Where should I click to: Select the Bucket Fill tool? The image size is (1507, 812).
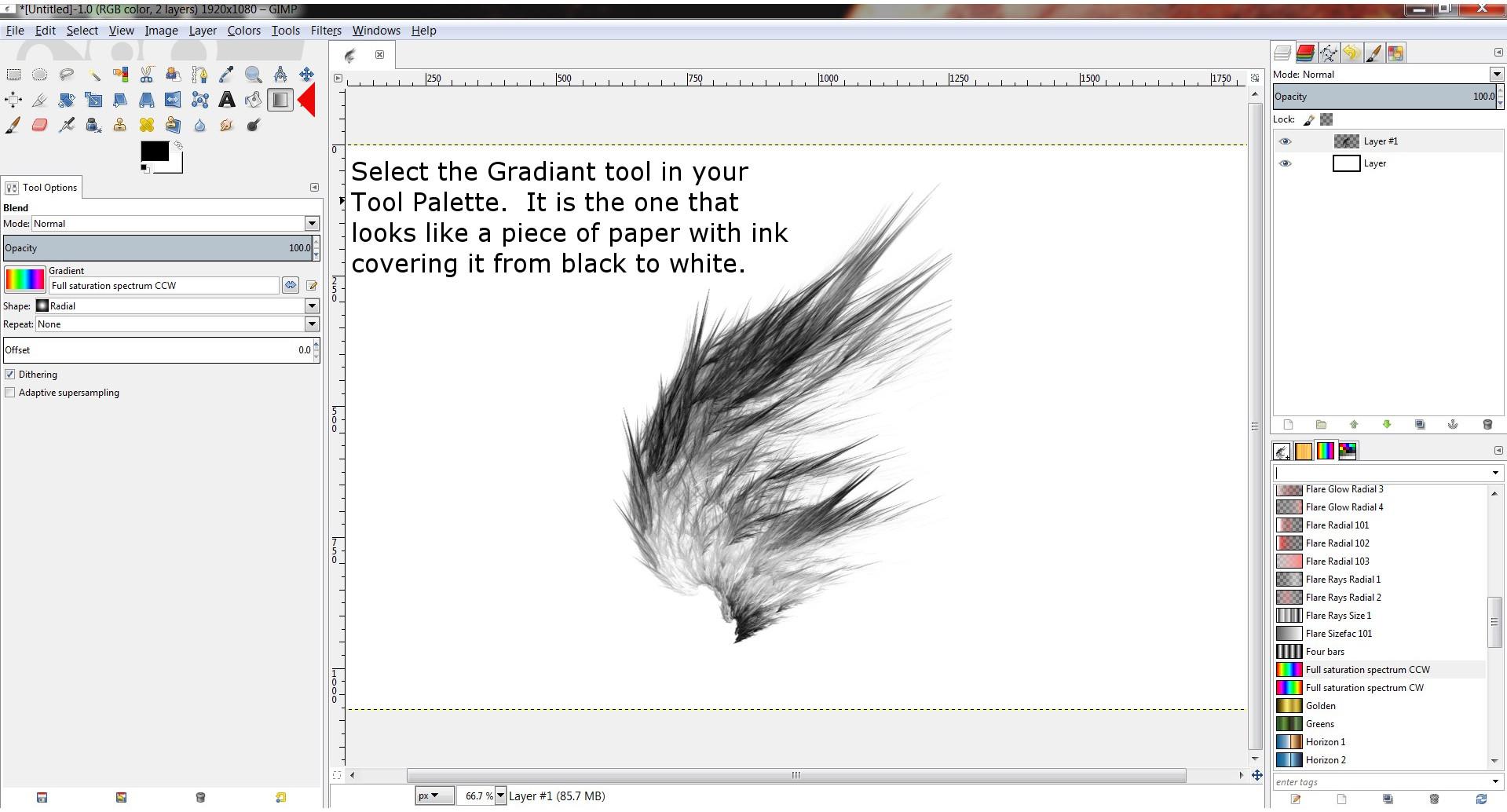pyautogui.click(x=254, y=100)
